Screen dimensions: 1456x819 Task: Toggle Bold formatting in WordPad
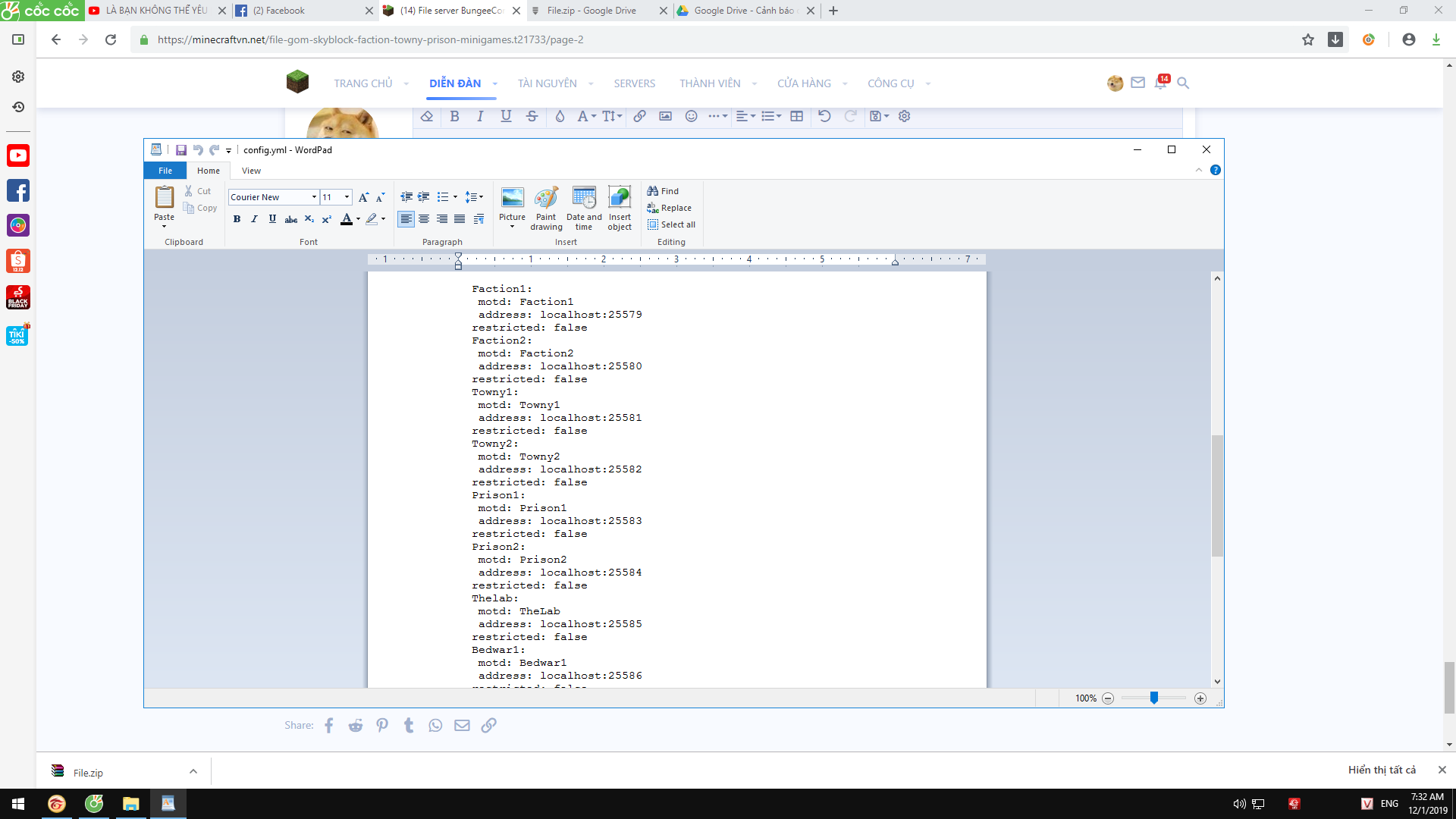[237, 219]
